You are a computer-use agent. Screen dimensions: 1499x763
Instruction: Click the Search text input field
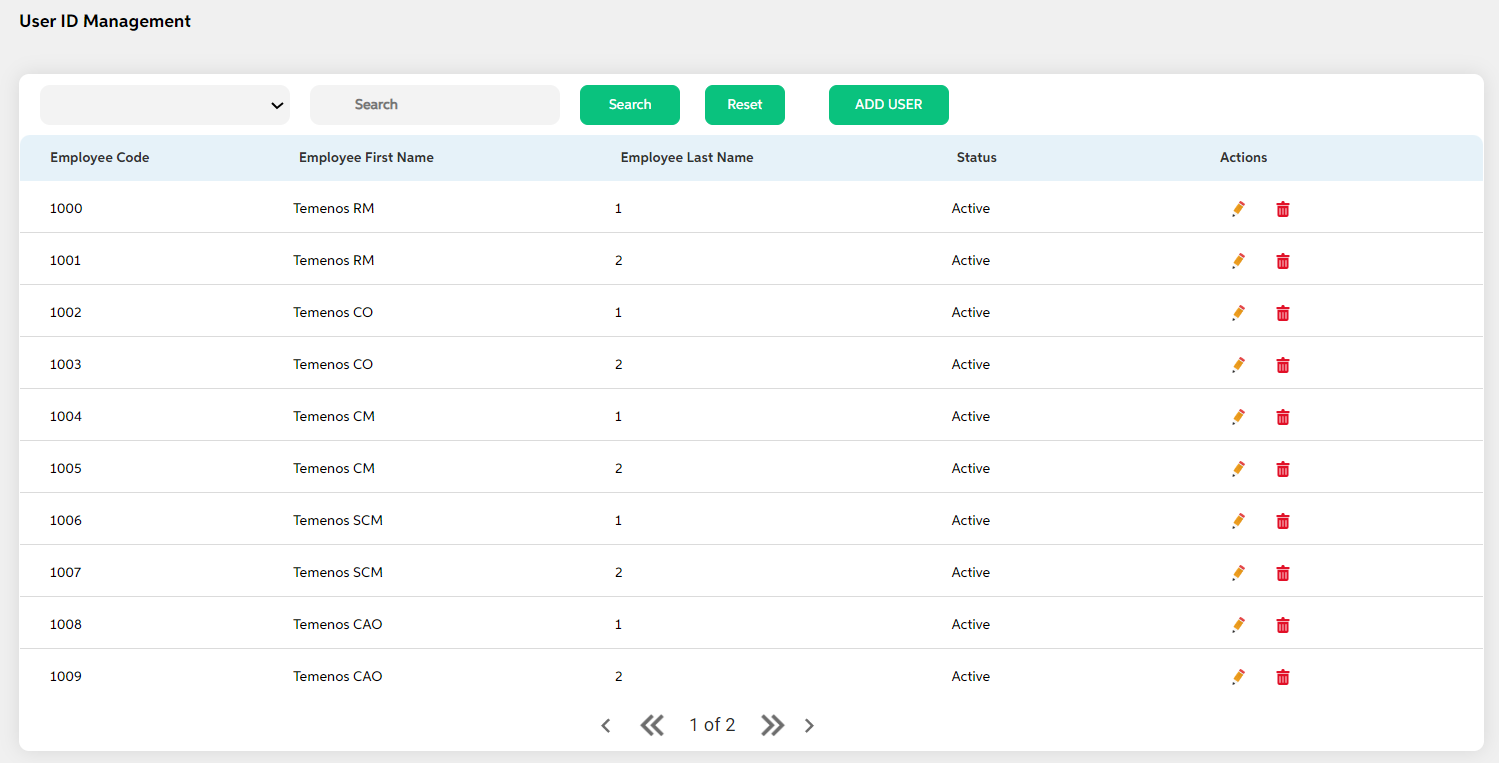coord(435,105)
